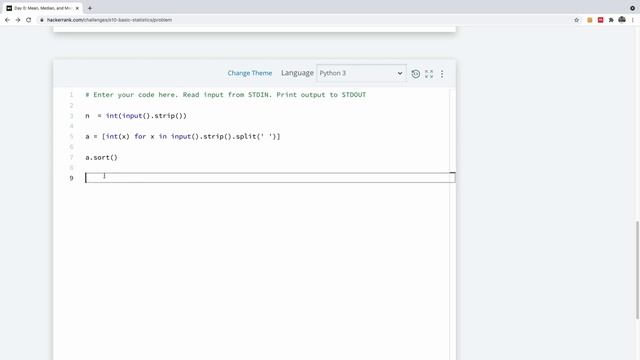Open editor more options menu
The image size is (640, 360).
click(442, 74)
